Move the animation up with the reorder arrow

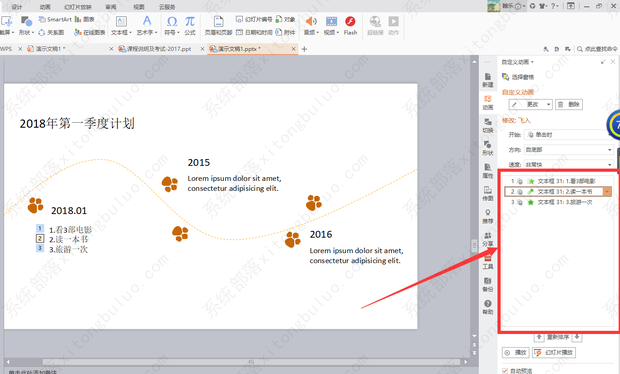pos(539,337)
